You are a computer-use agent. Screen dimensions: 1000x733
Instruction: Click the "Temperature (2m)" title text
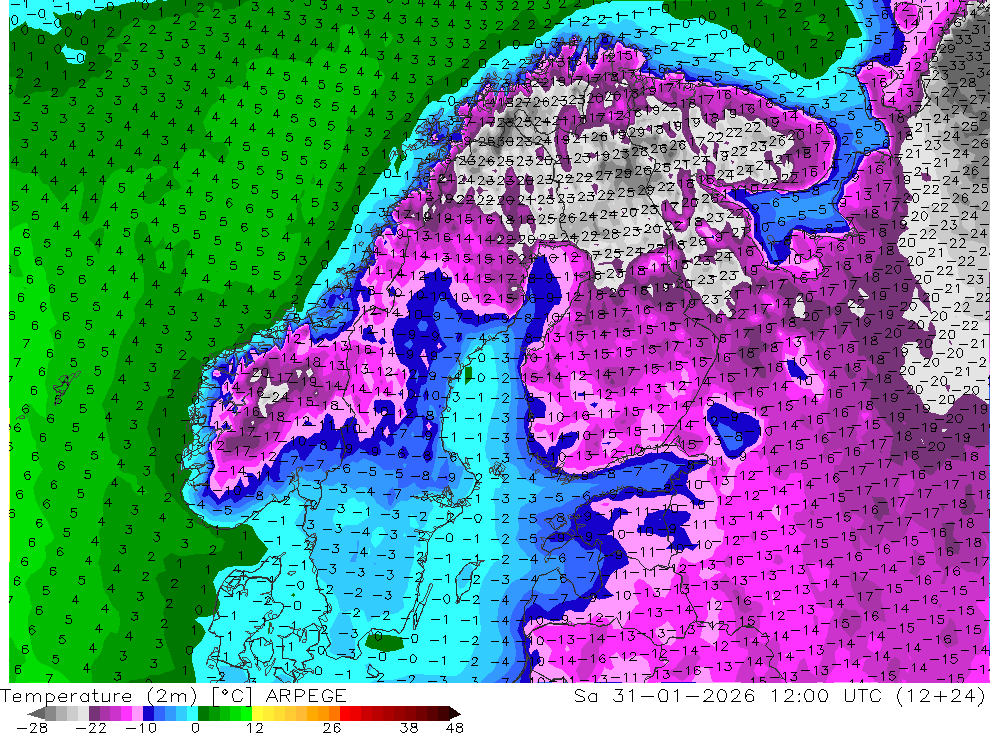[98, 696]
